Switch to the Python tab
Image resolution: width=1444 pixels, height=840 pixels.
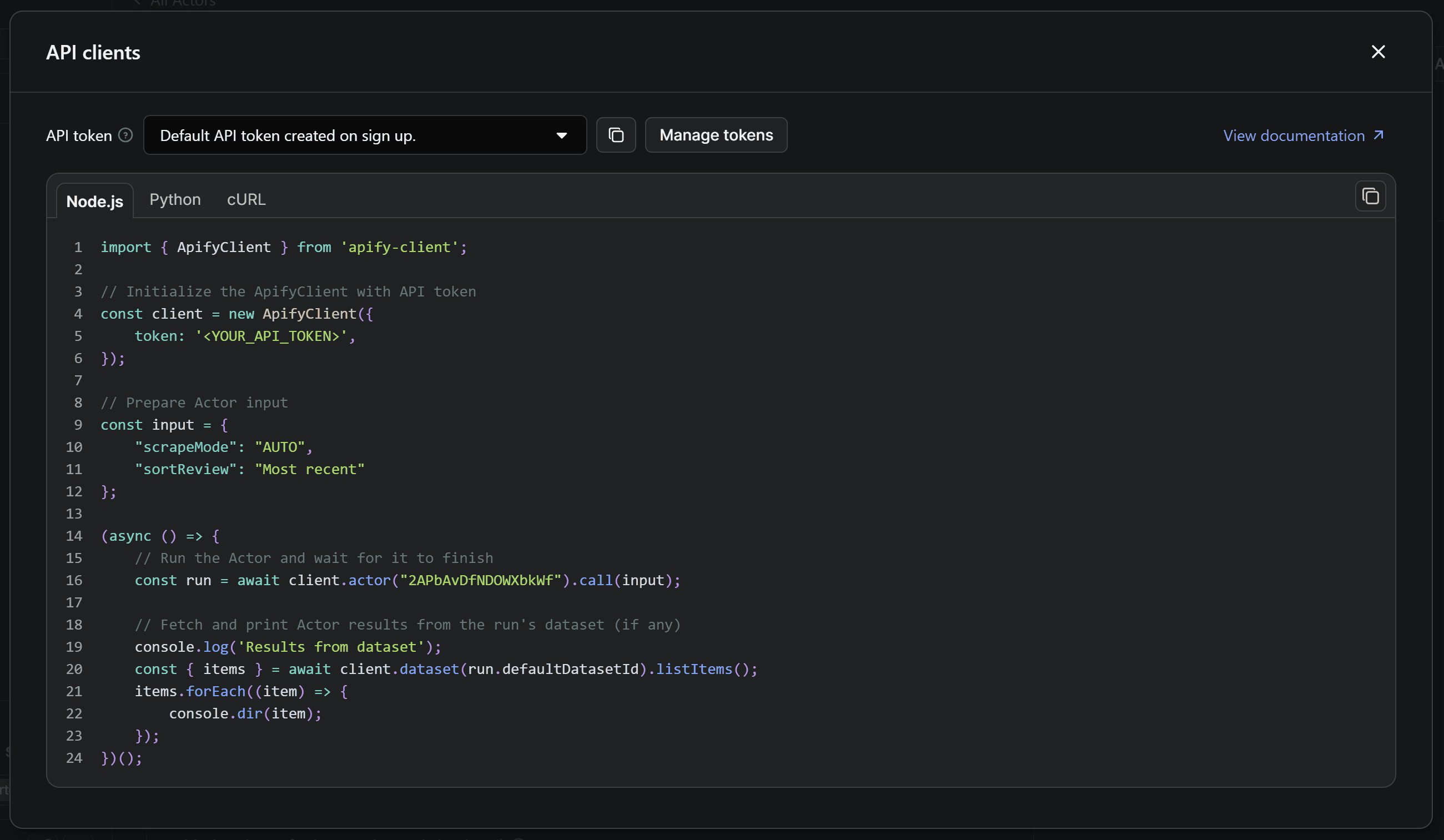click(175, 199)
